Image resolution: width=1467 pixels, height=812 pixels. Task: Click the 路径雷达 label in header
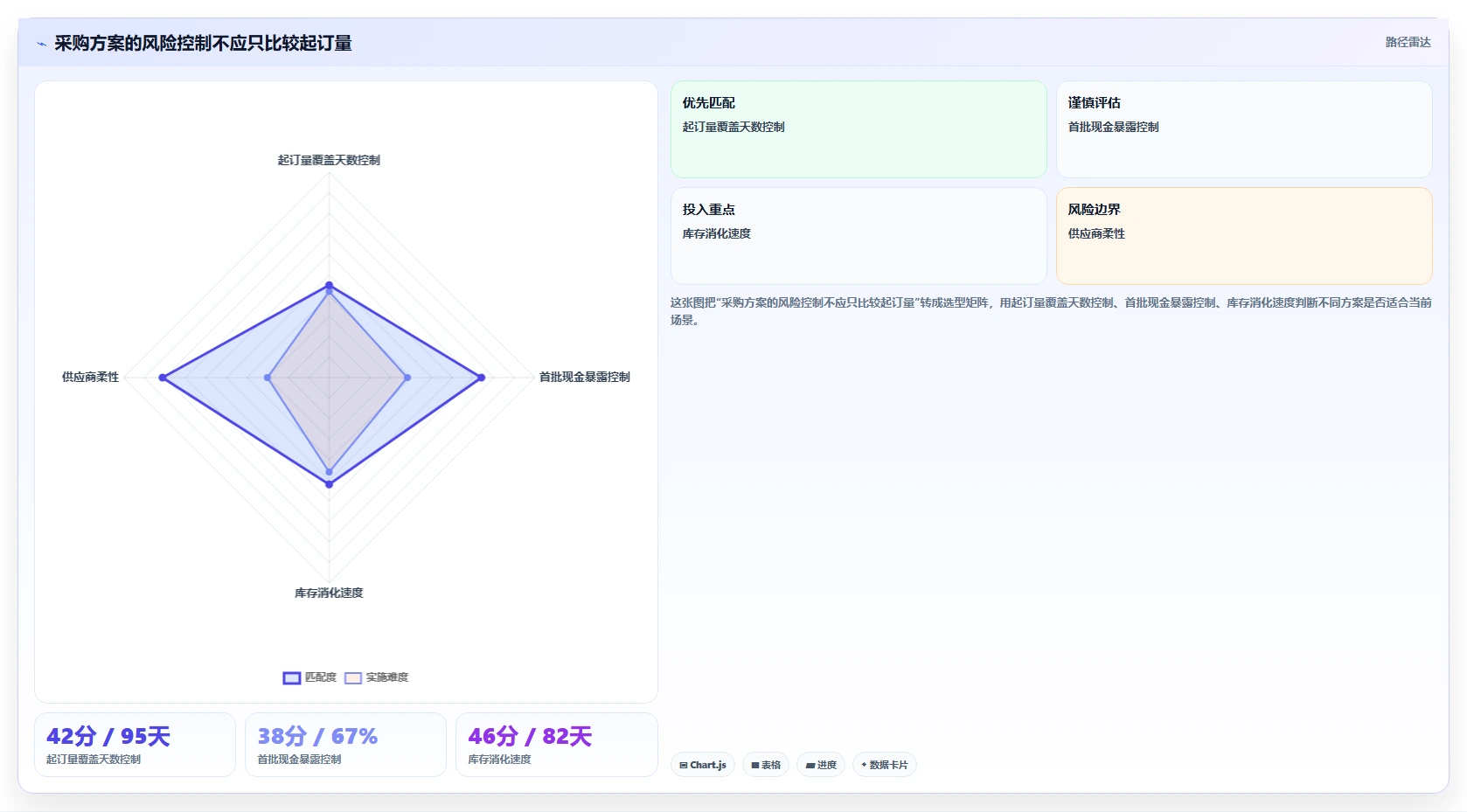1408,42
